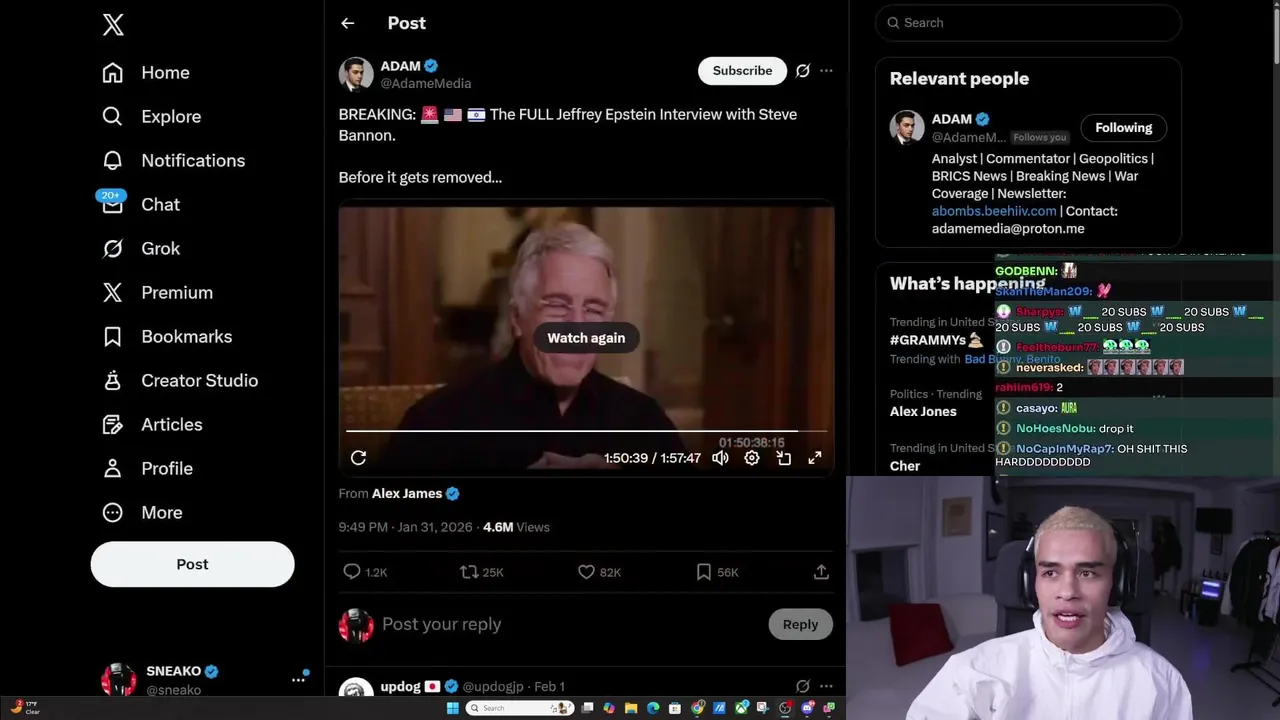
Task: Click the Bookmarks ribbon icon in sidebar
Action: pyautogui.click(x=113, y=336)
